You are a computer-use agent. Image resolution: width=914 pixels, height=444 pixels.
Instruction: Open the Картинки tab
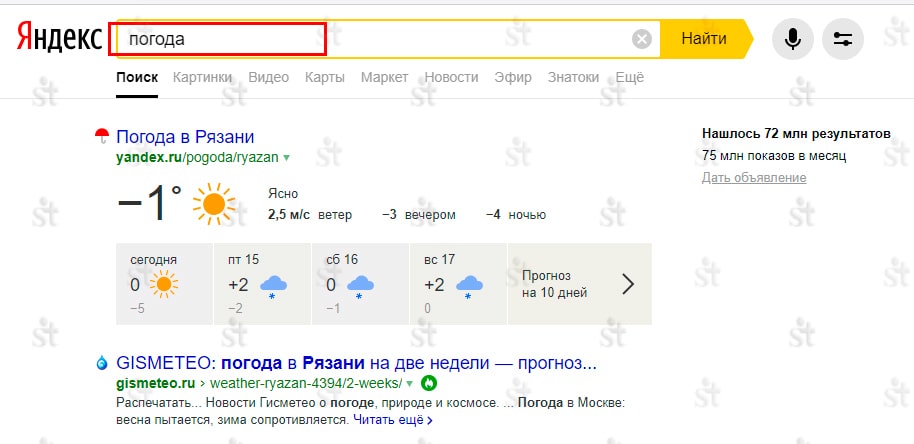click(202, 77)
